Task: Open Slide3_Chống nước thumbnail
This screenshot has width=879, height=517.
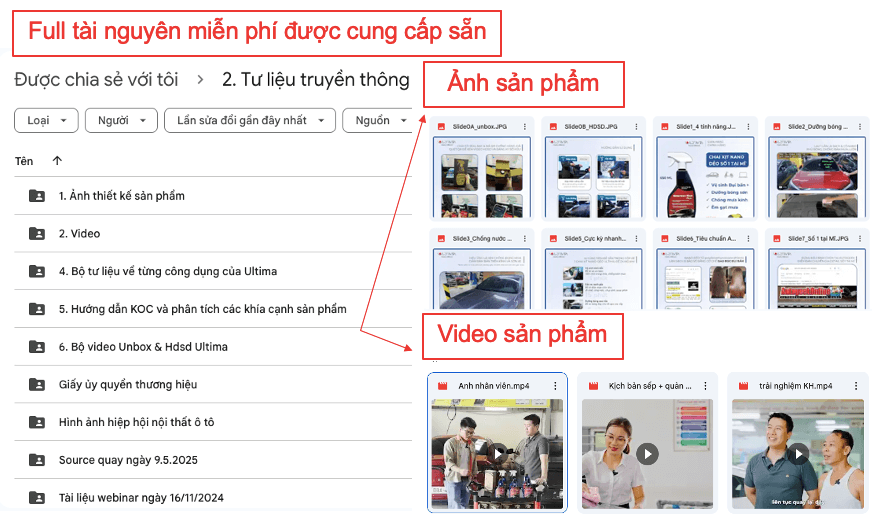Action: [482, 279]
